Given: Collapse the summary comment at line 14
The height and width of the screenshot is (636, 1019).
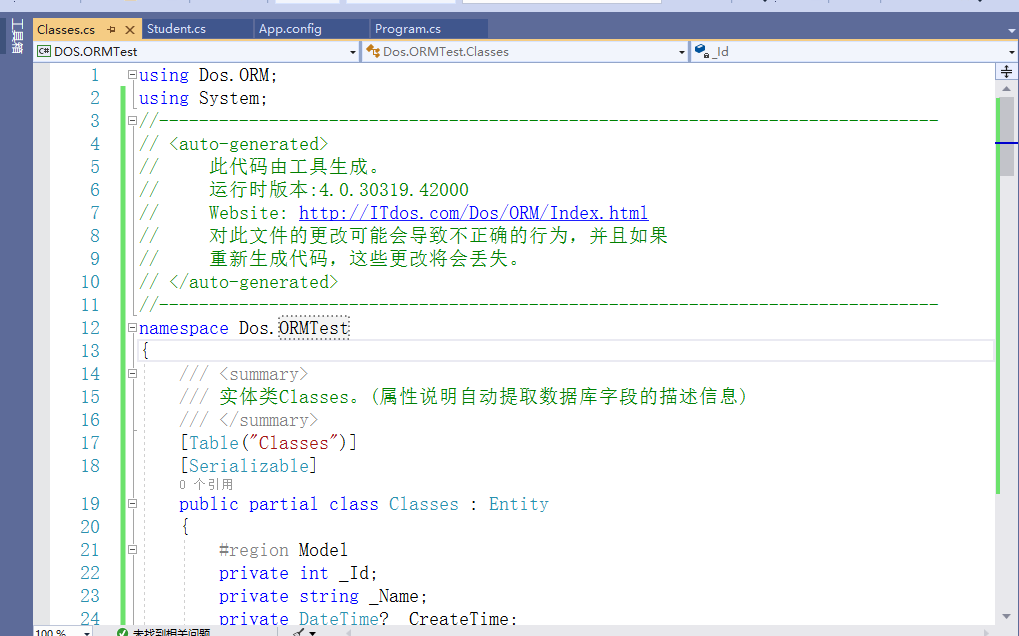Looking at the screenshot, I should 131,372.
